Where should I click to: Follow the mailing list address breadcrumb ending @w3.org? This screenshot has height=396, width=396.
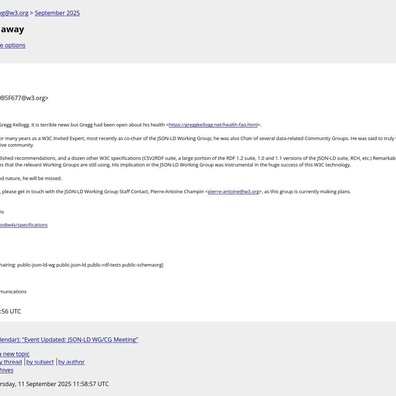point(14,13)
